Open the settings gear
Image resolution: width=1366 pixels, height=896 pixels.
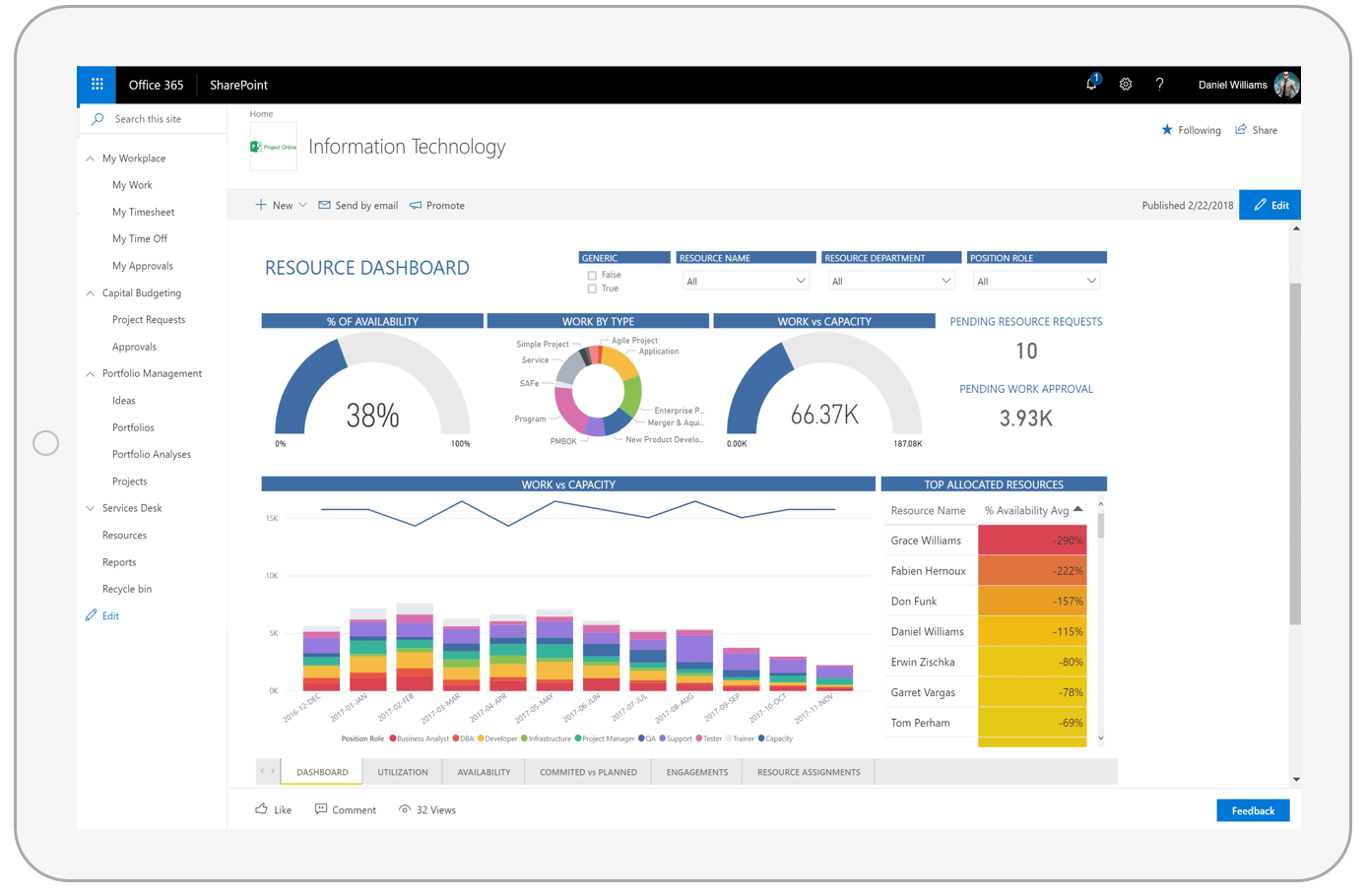coord(1126,85)
